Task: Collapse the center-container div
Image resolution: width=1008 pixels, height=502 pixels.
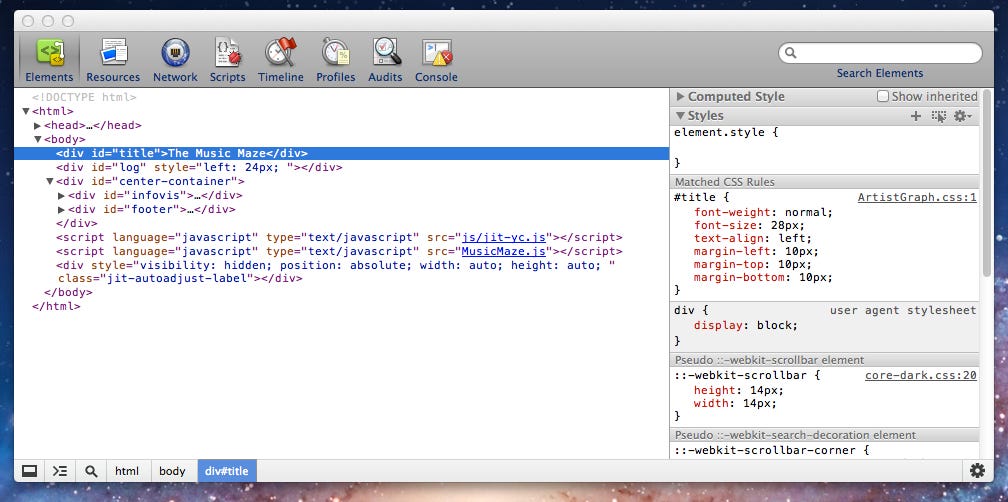Action: click(50, 181)
